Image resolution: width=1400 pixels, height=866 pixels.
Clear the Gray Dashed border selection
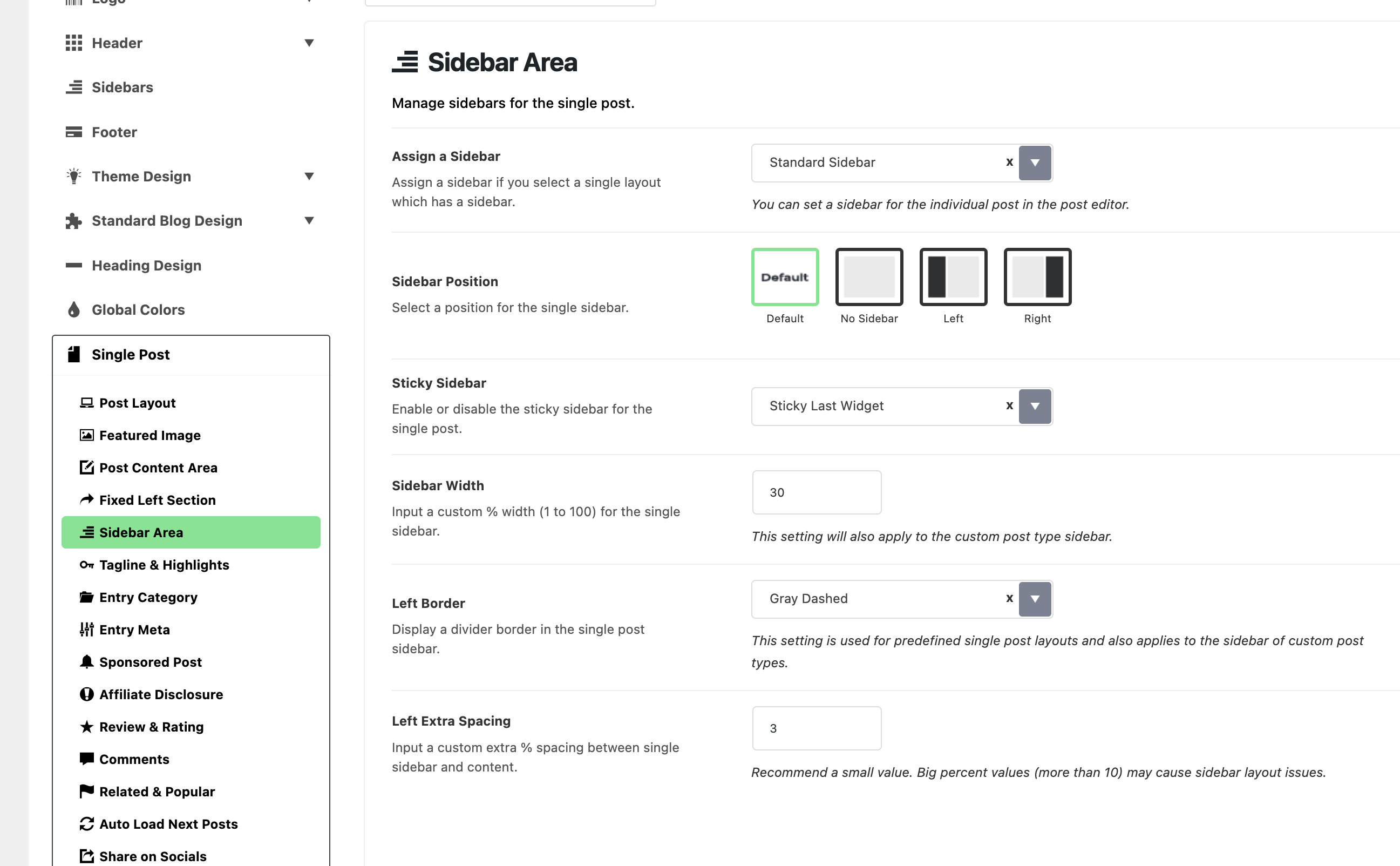pos(1009,599)
